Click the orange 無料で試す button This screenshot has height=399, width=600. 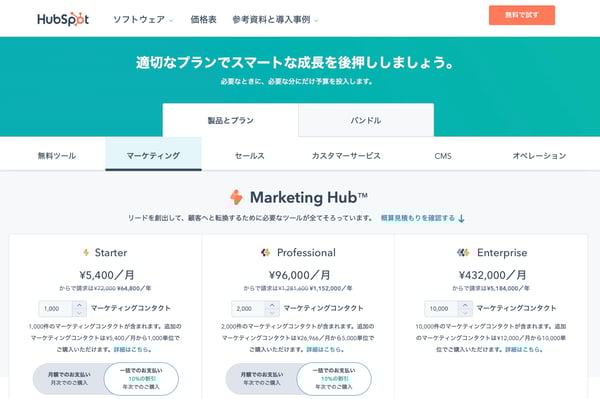[522, 15]
